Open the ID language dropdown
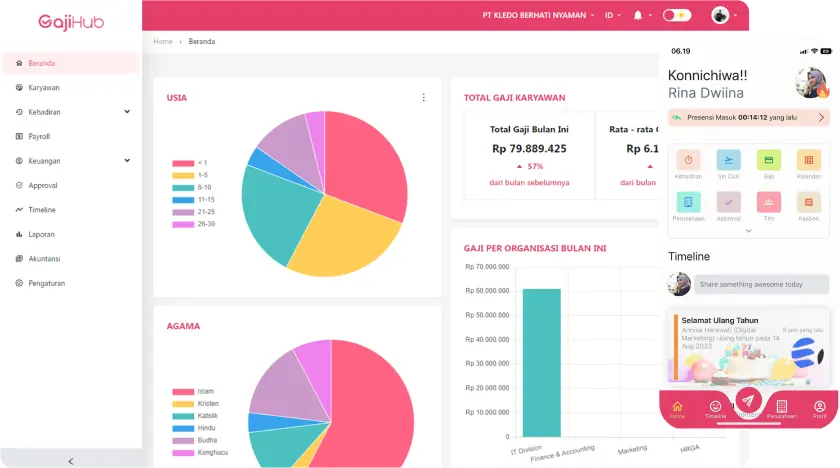The width and height of the screenshot is (840, 468). point(613,16)
